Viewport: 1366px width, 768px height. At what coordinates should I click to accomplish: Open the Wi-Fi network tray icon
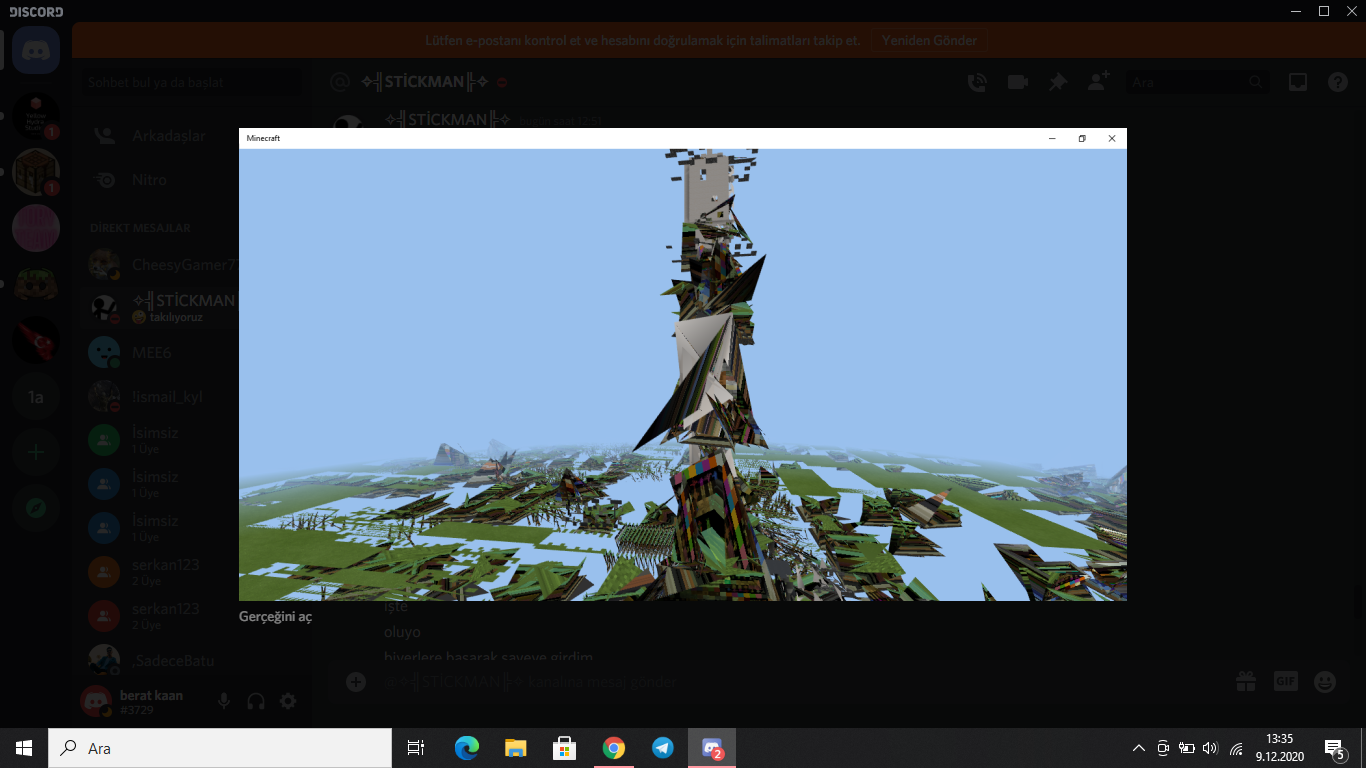pos(1236,748)
